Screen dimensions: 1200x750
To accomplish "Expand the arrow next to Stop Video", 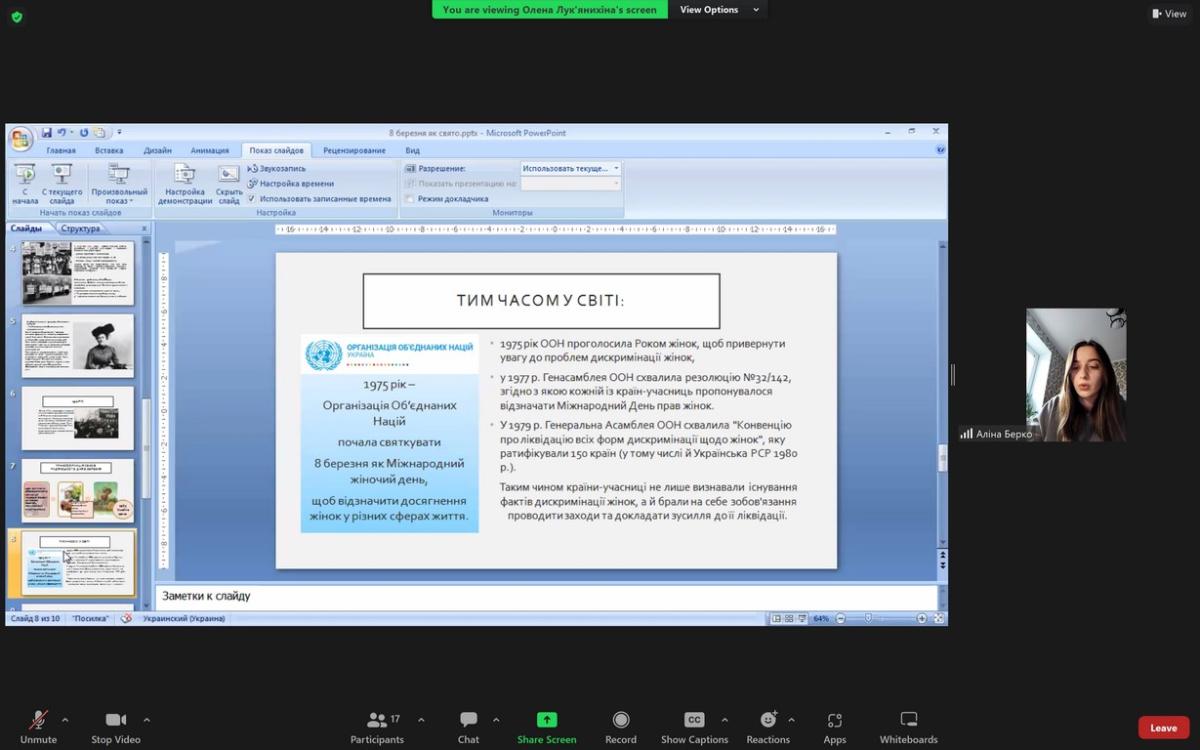I will point(147,720).
